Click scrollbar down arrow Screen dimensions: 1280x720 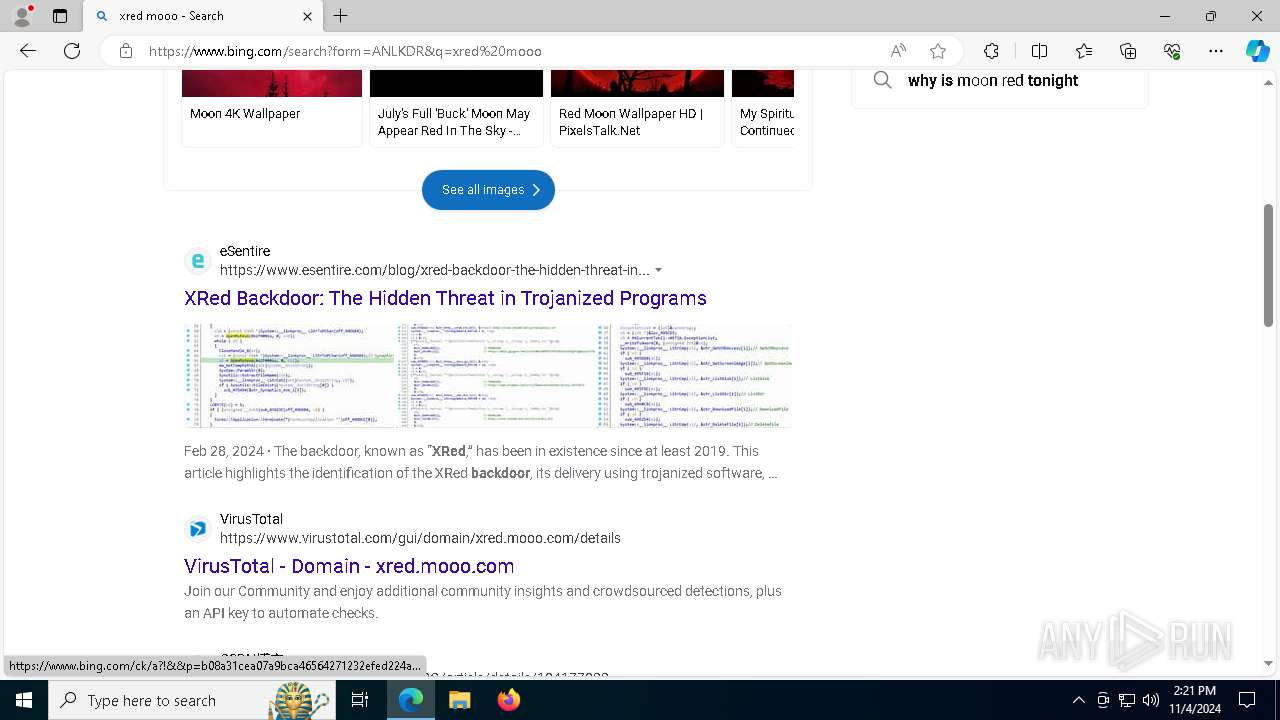(x=1268, y=663)
